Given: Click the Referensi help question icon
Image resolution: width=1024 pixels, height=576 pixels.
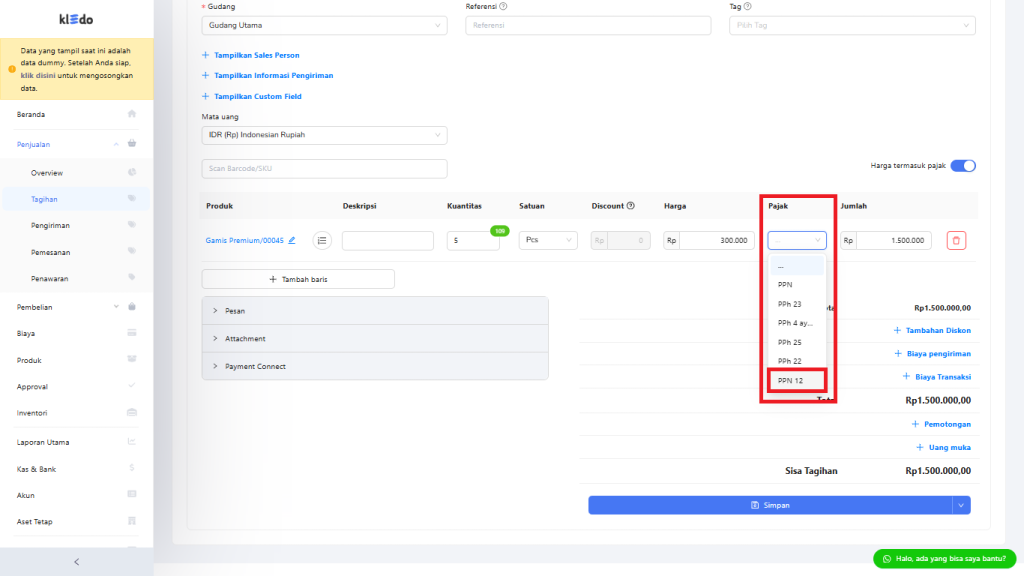Looking at the screenshot, I should pos(503,7).
